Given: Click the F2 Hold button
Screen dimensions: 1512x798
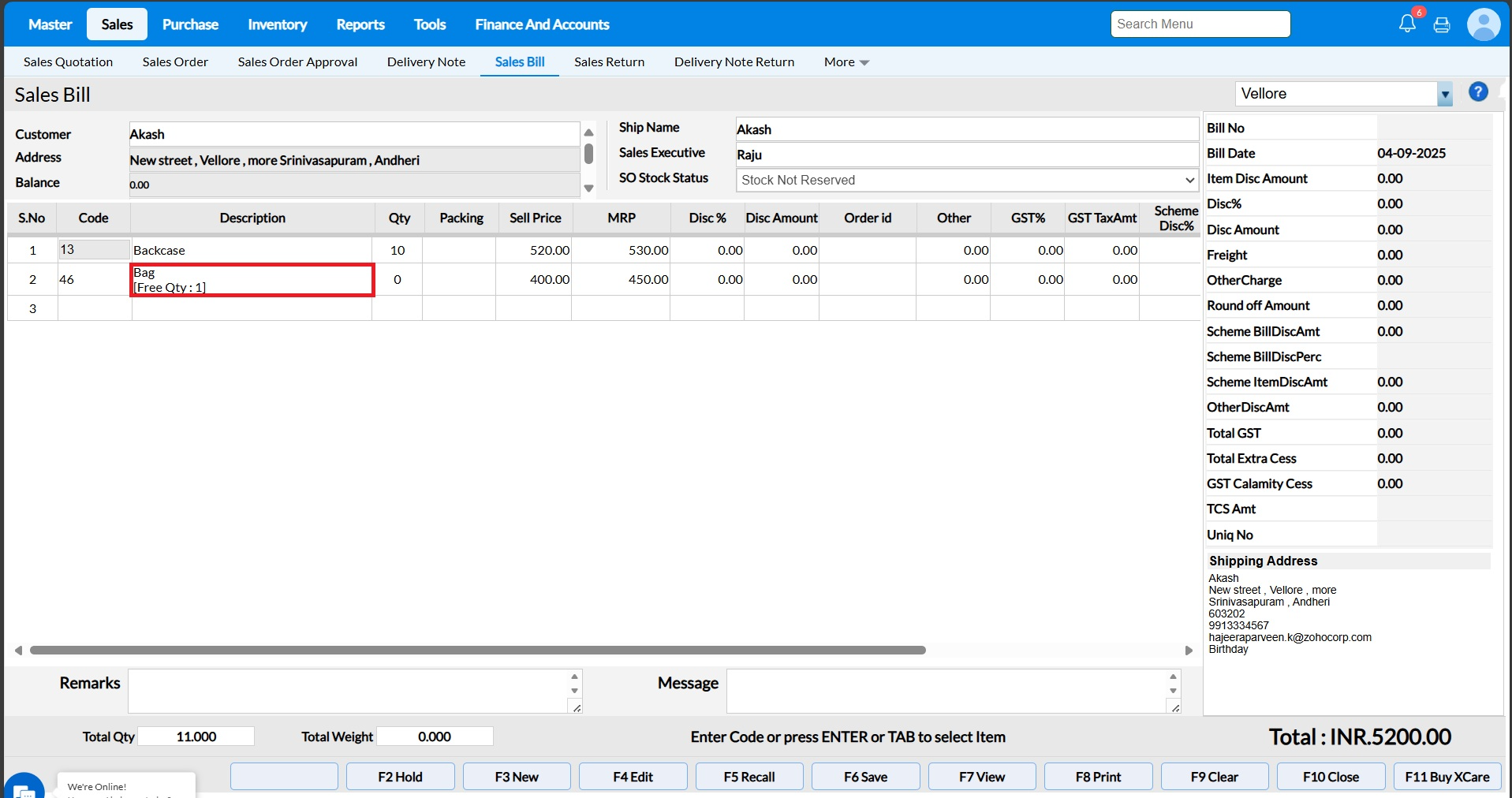Looking at the screenshot, I should (400, 777).
